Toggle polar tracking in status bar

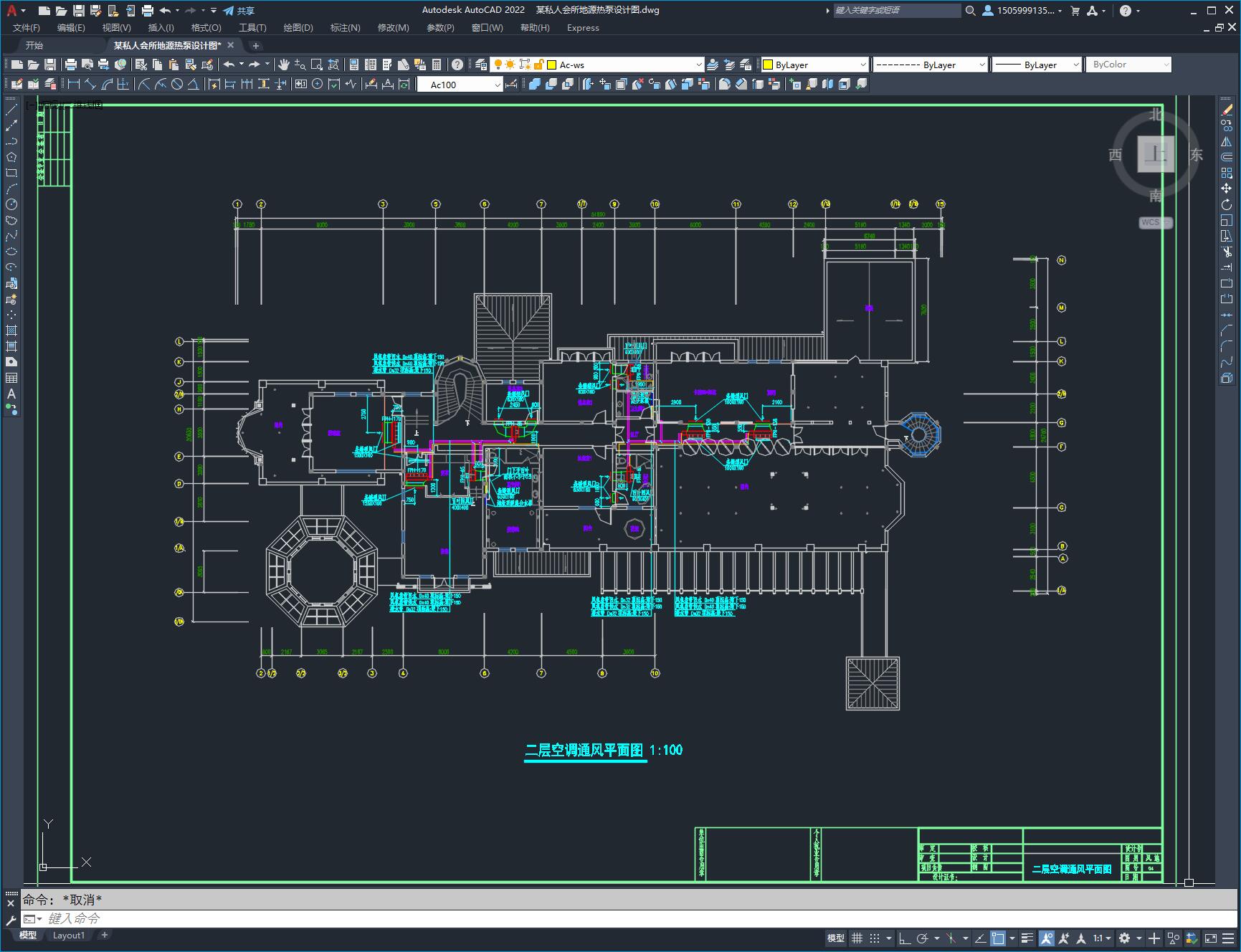point(923,938)
